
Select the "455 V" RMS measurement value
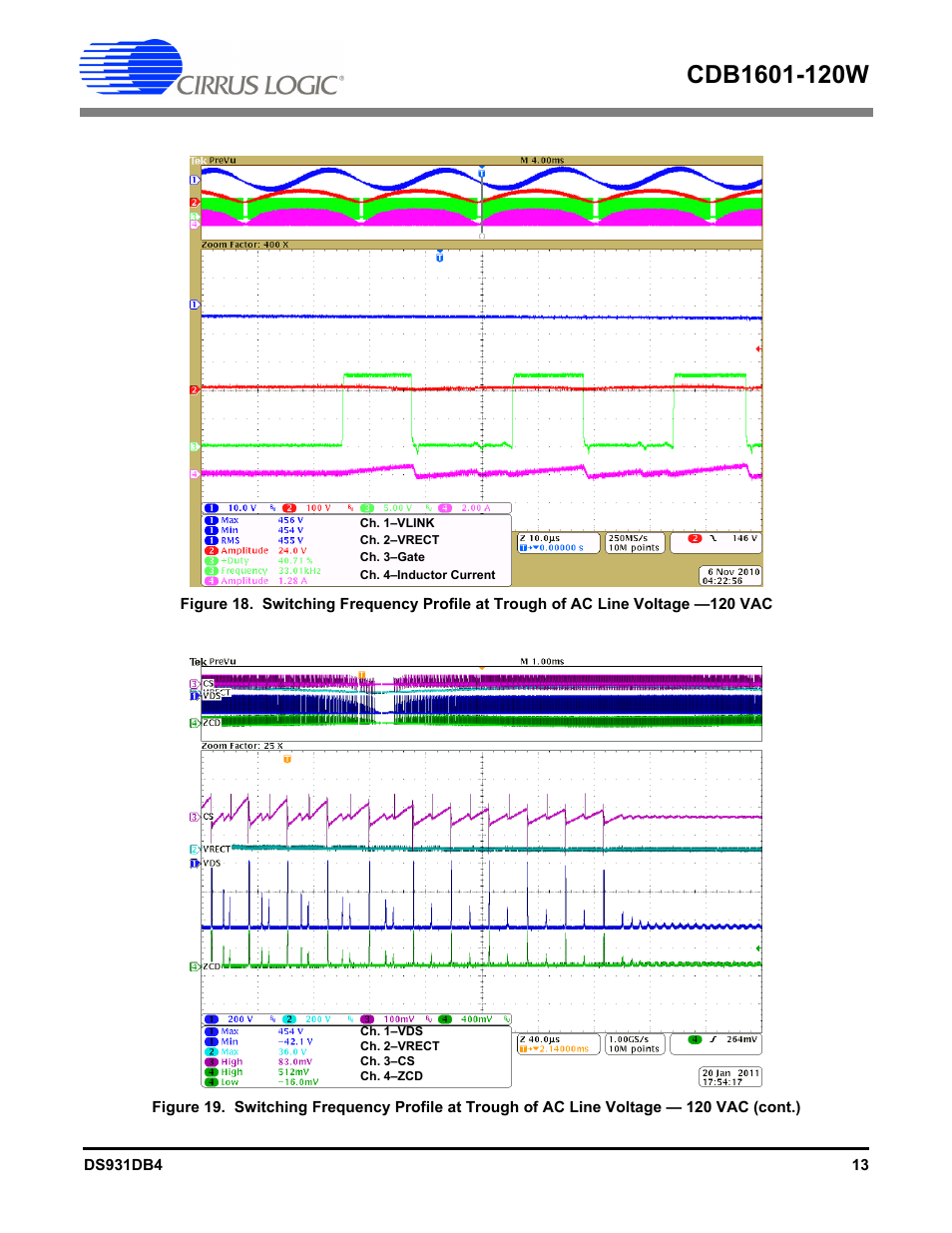(290, 540)
